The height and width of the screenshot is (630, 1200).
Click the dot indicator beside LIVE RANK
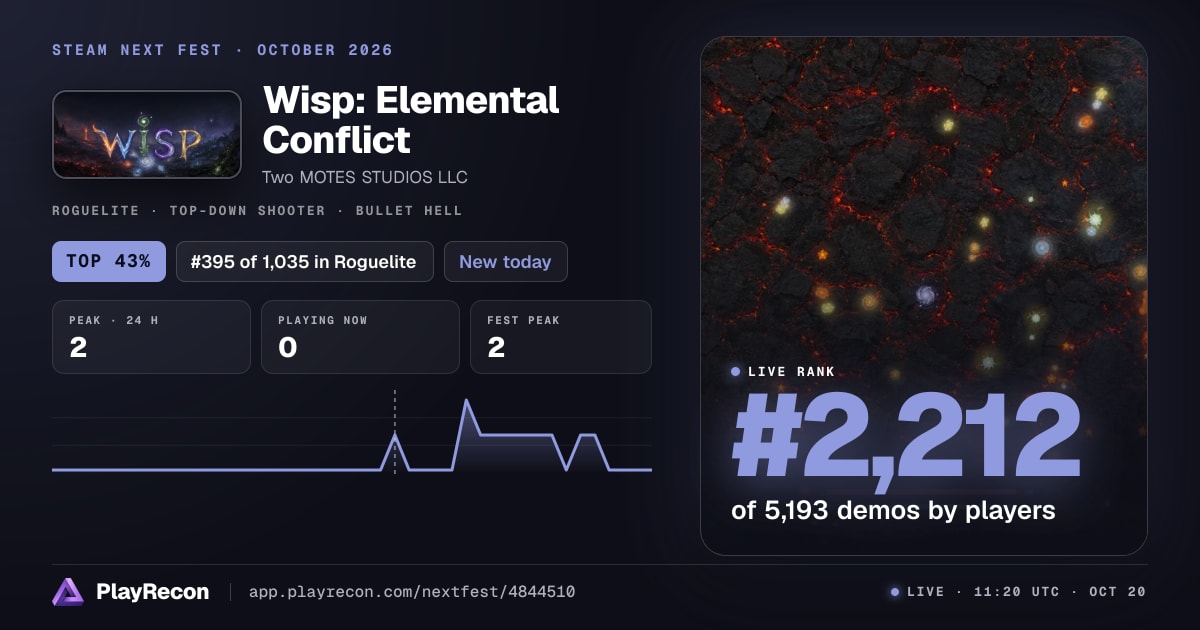click(736, 372)
